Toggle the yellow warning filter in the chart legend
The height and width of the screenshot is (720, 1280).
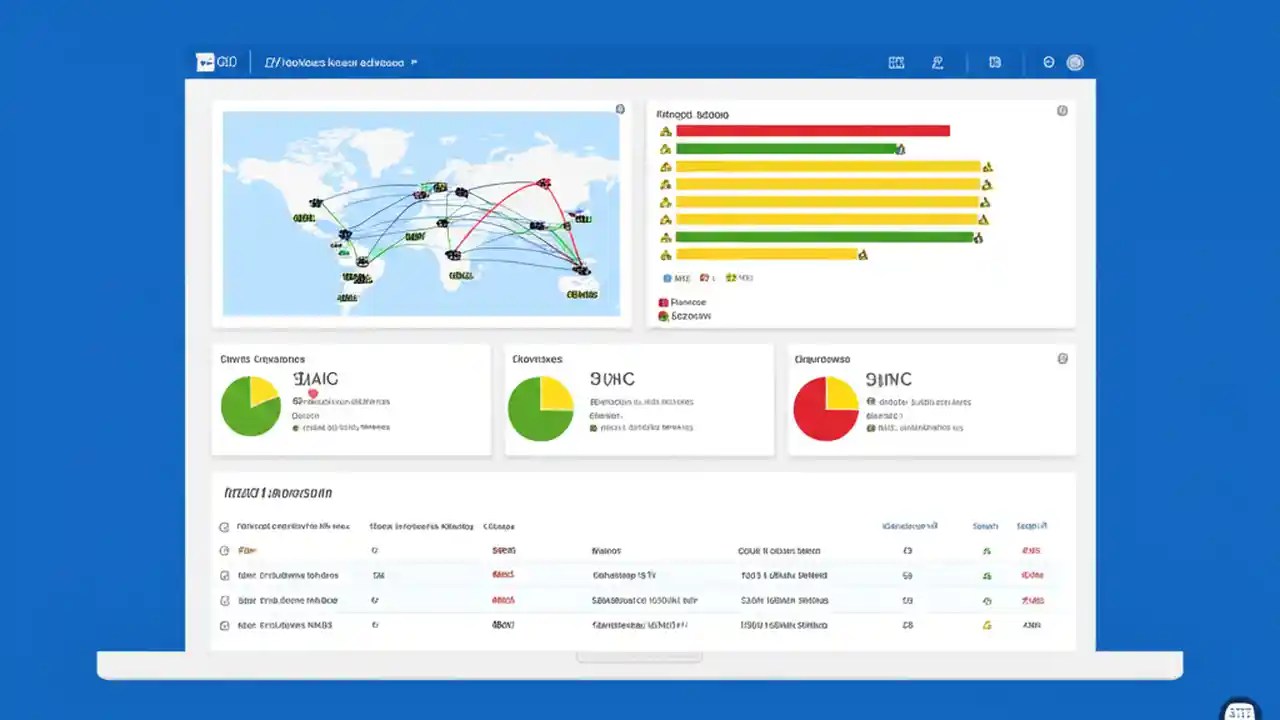tap(731, 276)
